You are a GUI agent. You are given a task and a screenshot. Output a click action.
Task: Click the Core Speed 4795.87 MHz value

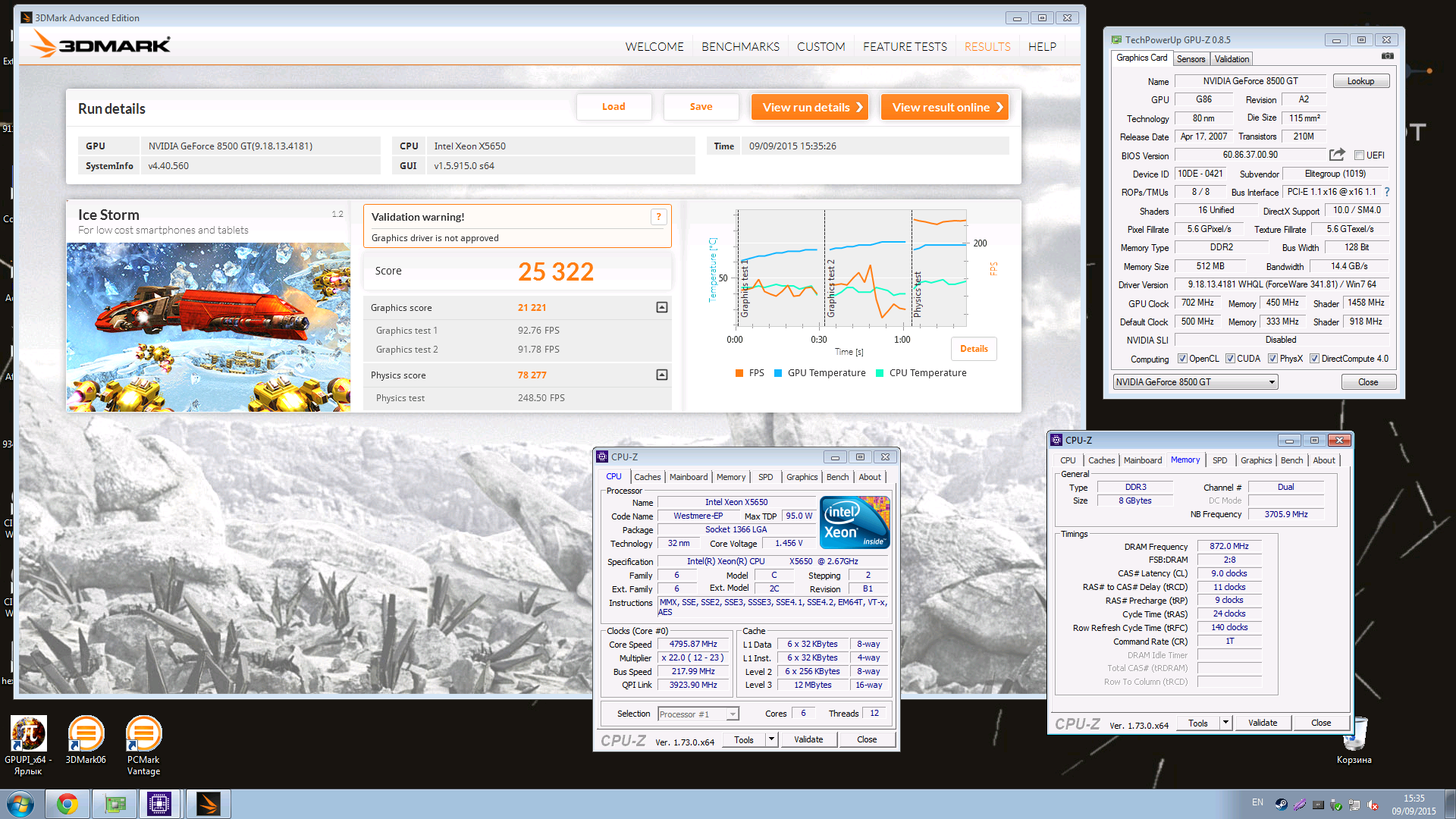pyautogui.click(x=693, y=645)
